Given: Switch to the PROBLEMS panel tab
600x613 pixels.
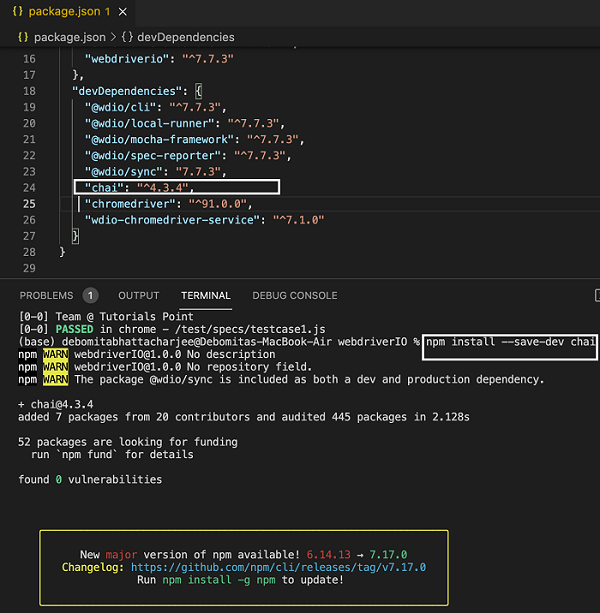Looking at the screenshot, I should pos(46,296).
